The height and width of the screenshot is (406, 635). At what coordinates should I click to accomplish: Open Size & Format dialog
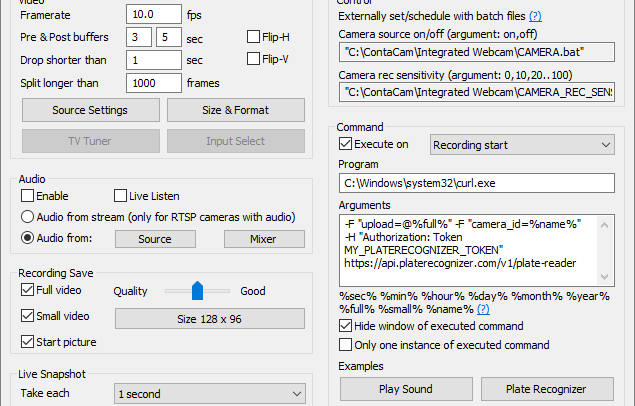point(236,110)
